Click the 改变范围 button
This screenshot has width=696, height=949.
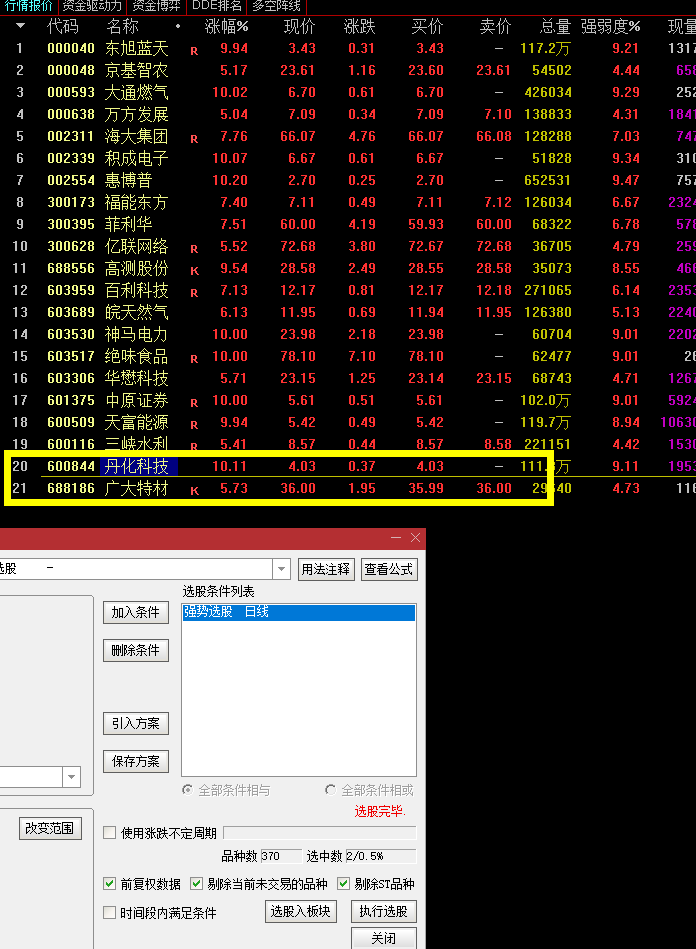pyautogui.click(x=50, y=828)
